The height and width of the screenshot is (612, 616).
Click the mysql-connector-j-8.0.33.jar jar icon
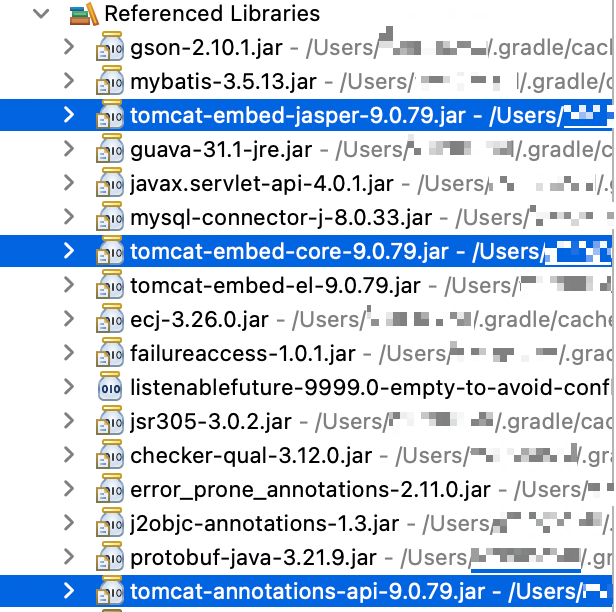point(110,216)
